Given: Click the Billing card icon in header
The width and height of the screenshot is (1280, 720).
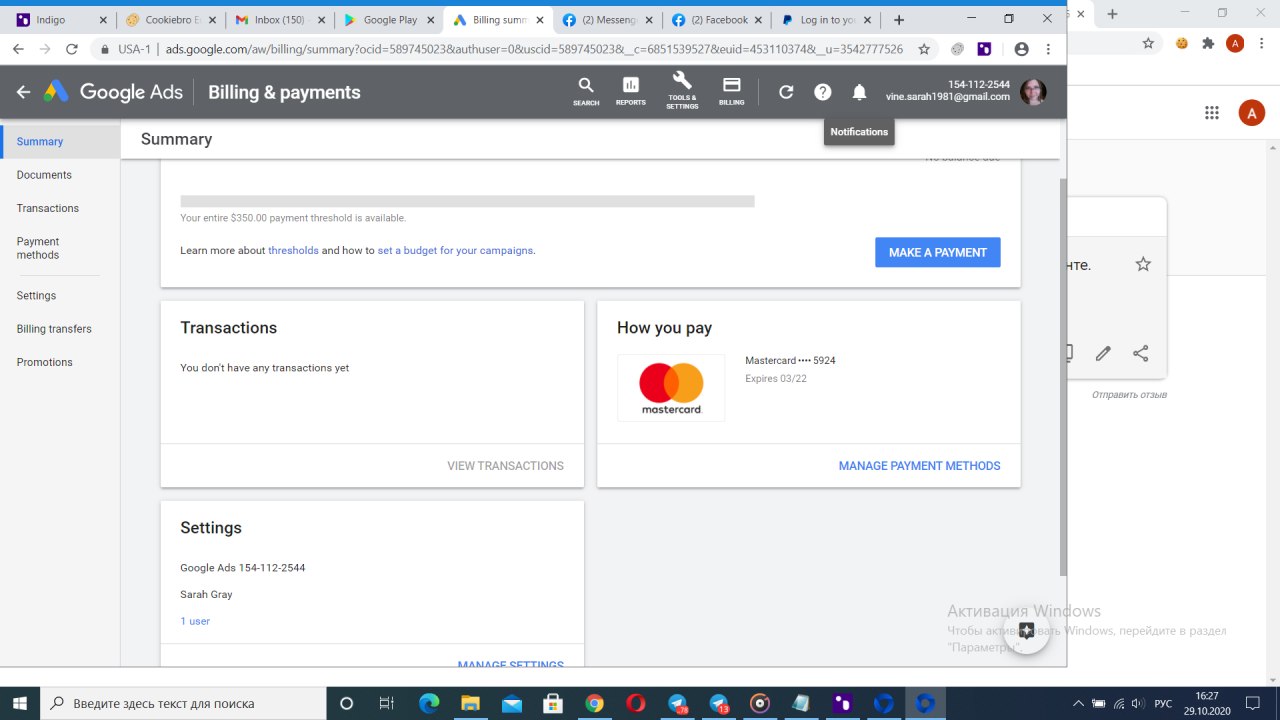Looking at the screenshot, I should [x=731, y=91].
